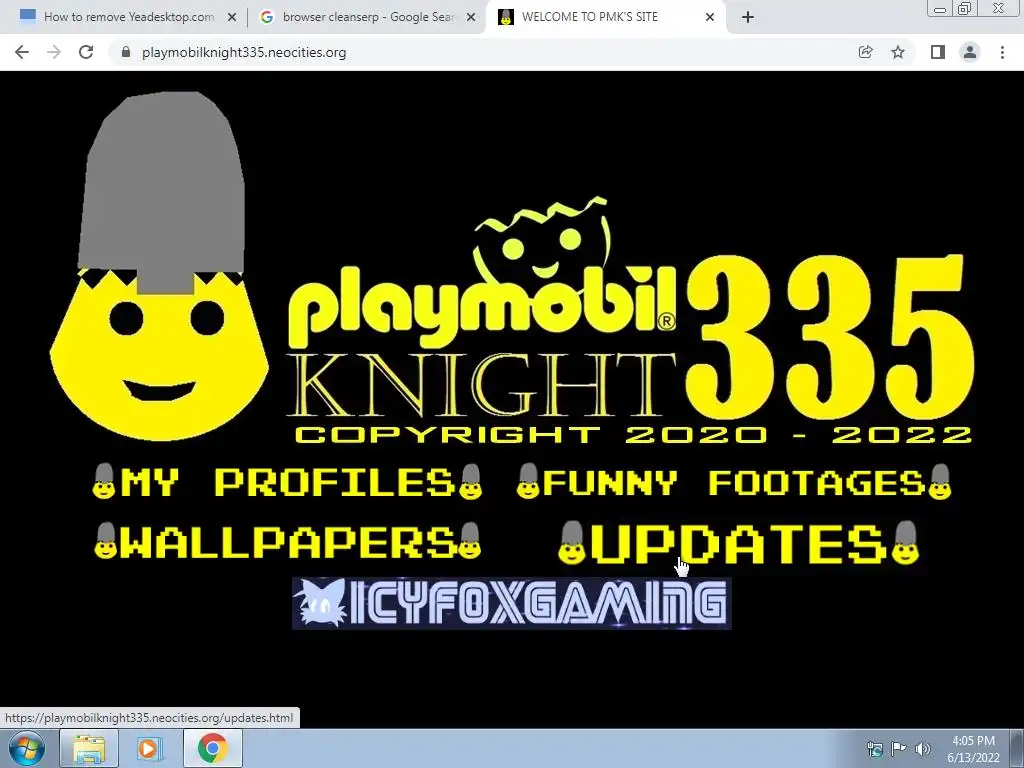Open Windows Explorer from the taskbar
Screen dimensions: 1024x768
coord(89,748)
